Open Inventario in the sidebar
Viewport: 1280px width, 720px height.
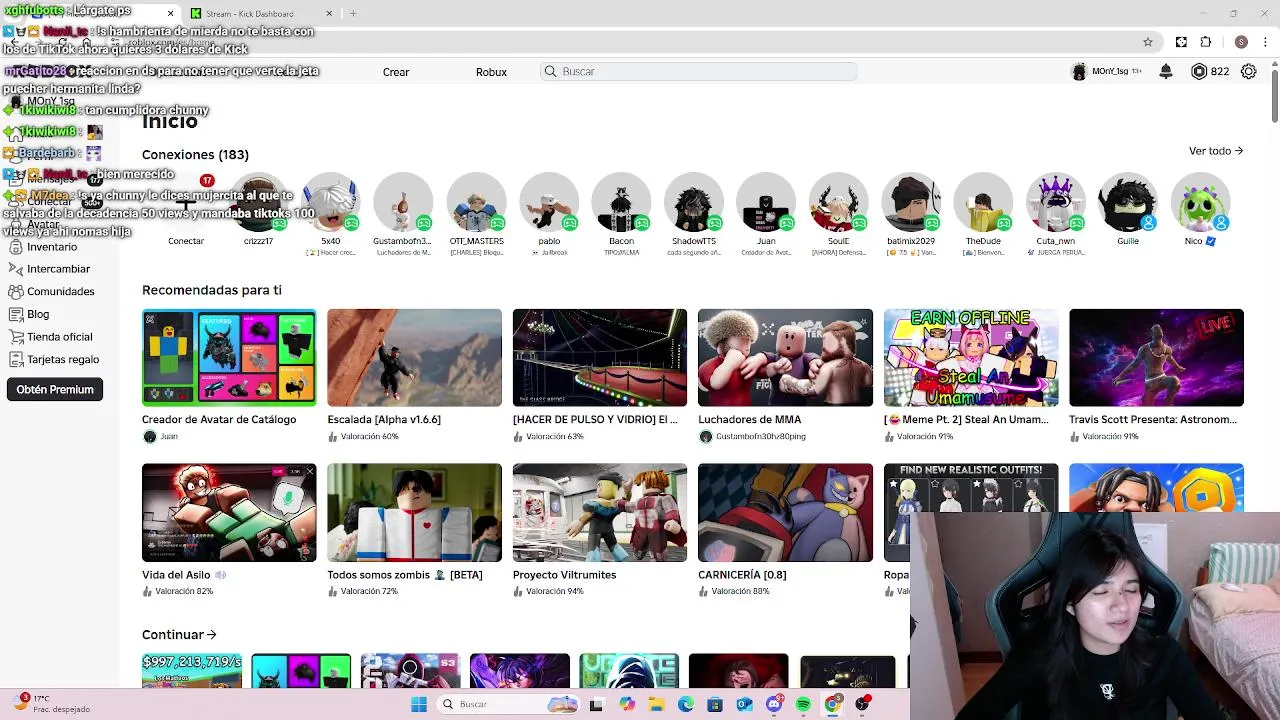51,247
